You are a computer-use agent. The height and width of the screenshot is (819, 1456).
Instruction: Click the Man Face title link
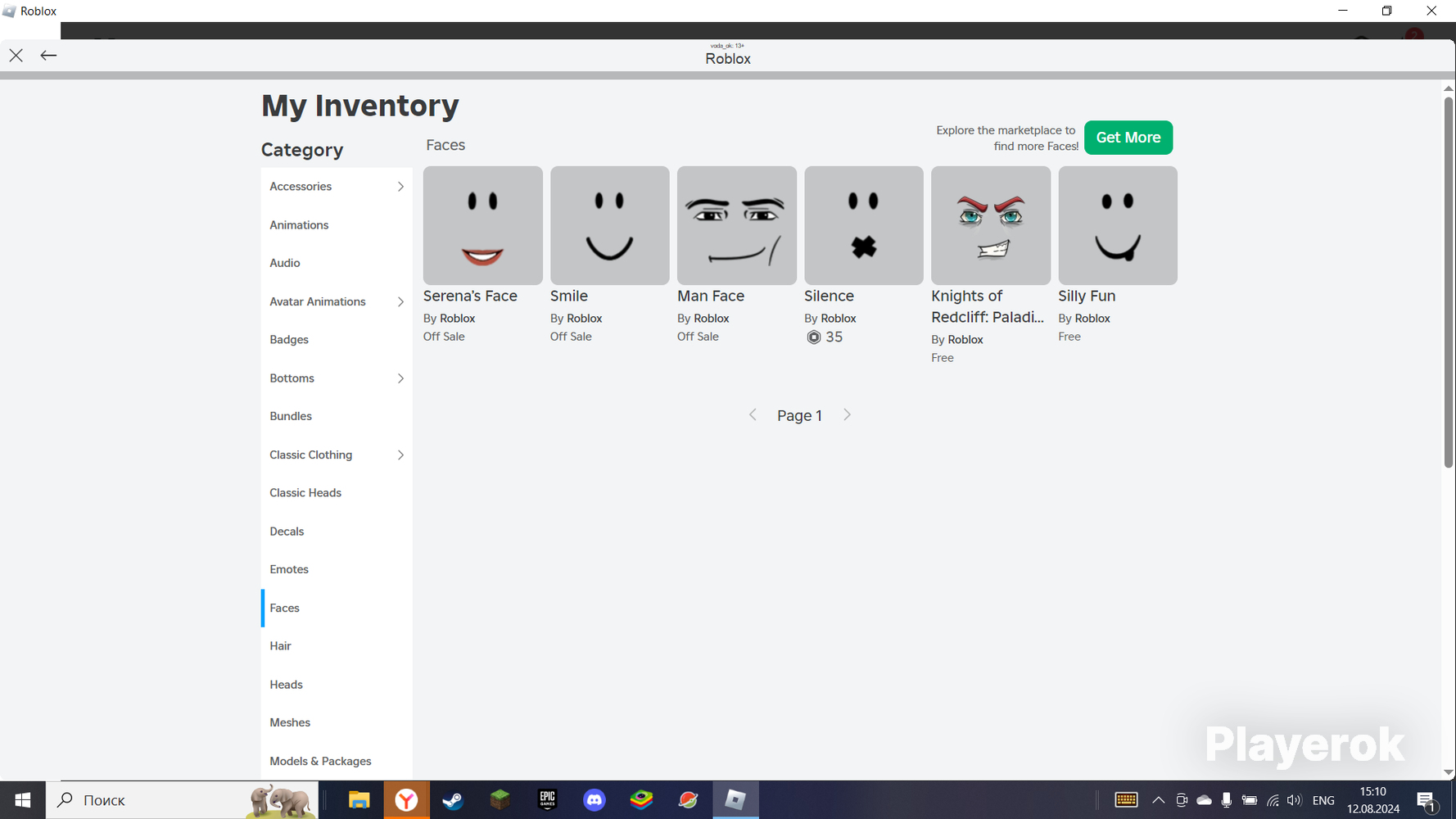click(711, 296)
